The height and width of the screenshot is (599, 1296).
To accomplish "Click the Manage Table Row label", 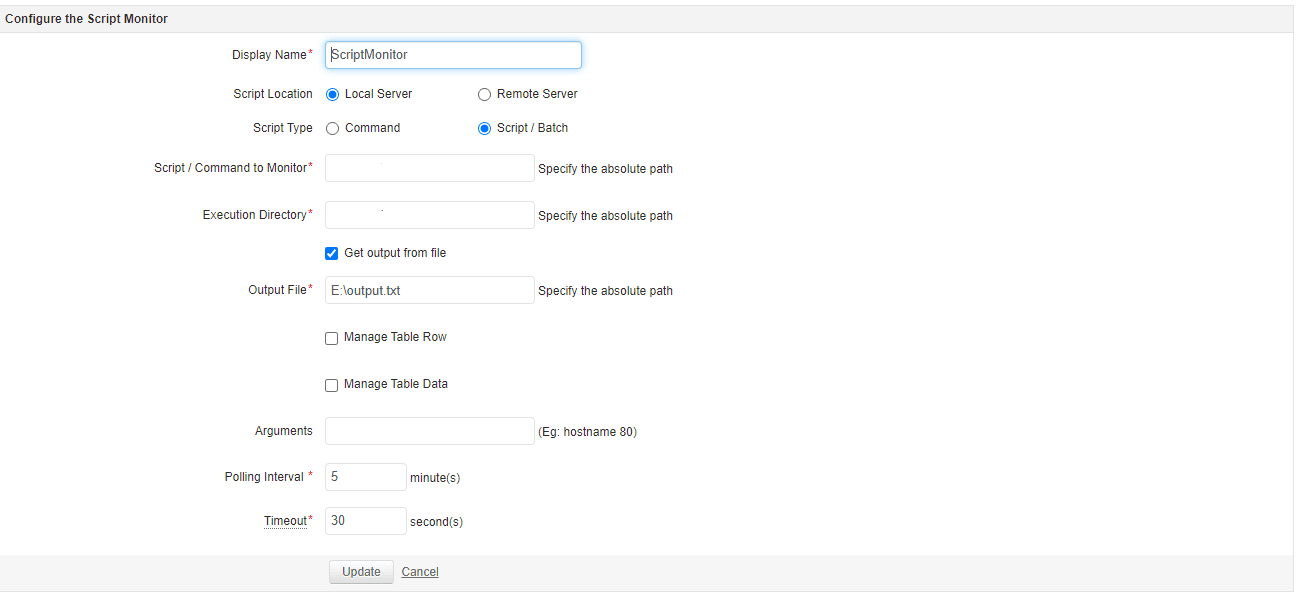I will click(x=395, y=337).
